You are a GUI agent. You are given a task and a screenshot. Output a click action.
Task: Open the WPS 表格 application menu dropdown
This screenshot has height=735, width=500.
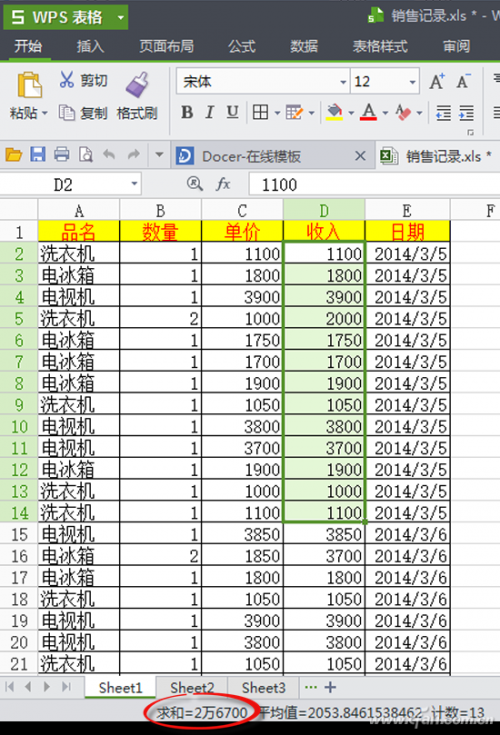point(121,18)
